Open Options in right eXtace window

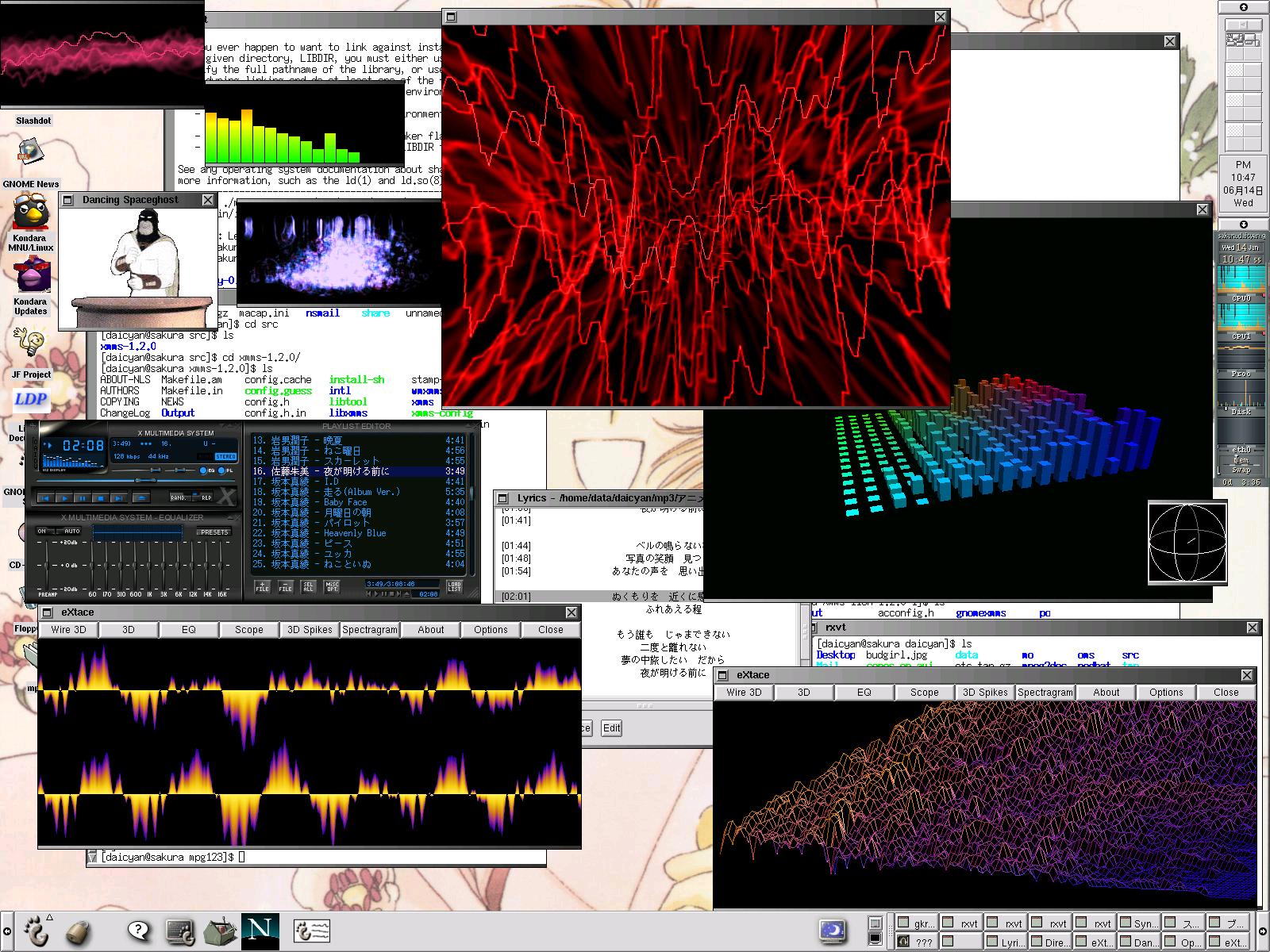coord(1166,693)
